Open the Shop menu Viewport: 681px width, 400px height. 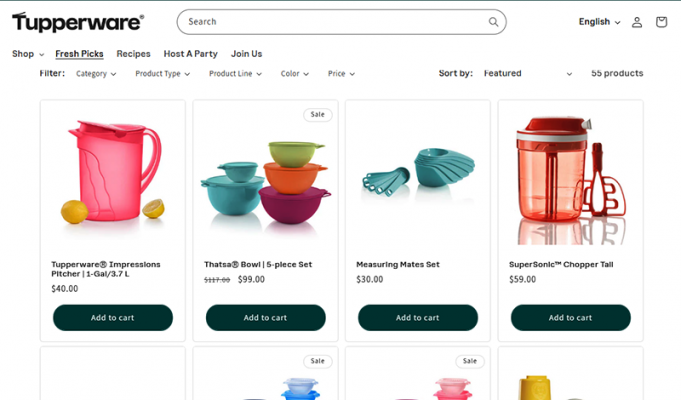(28, 54)
